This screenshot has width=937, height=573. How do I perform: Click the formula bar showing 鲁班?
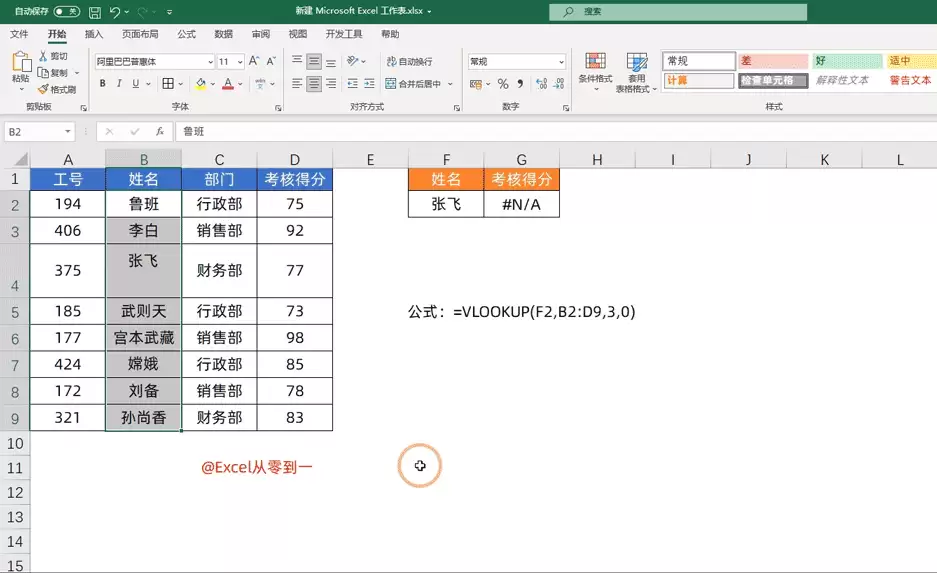(556, 131)
